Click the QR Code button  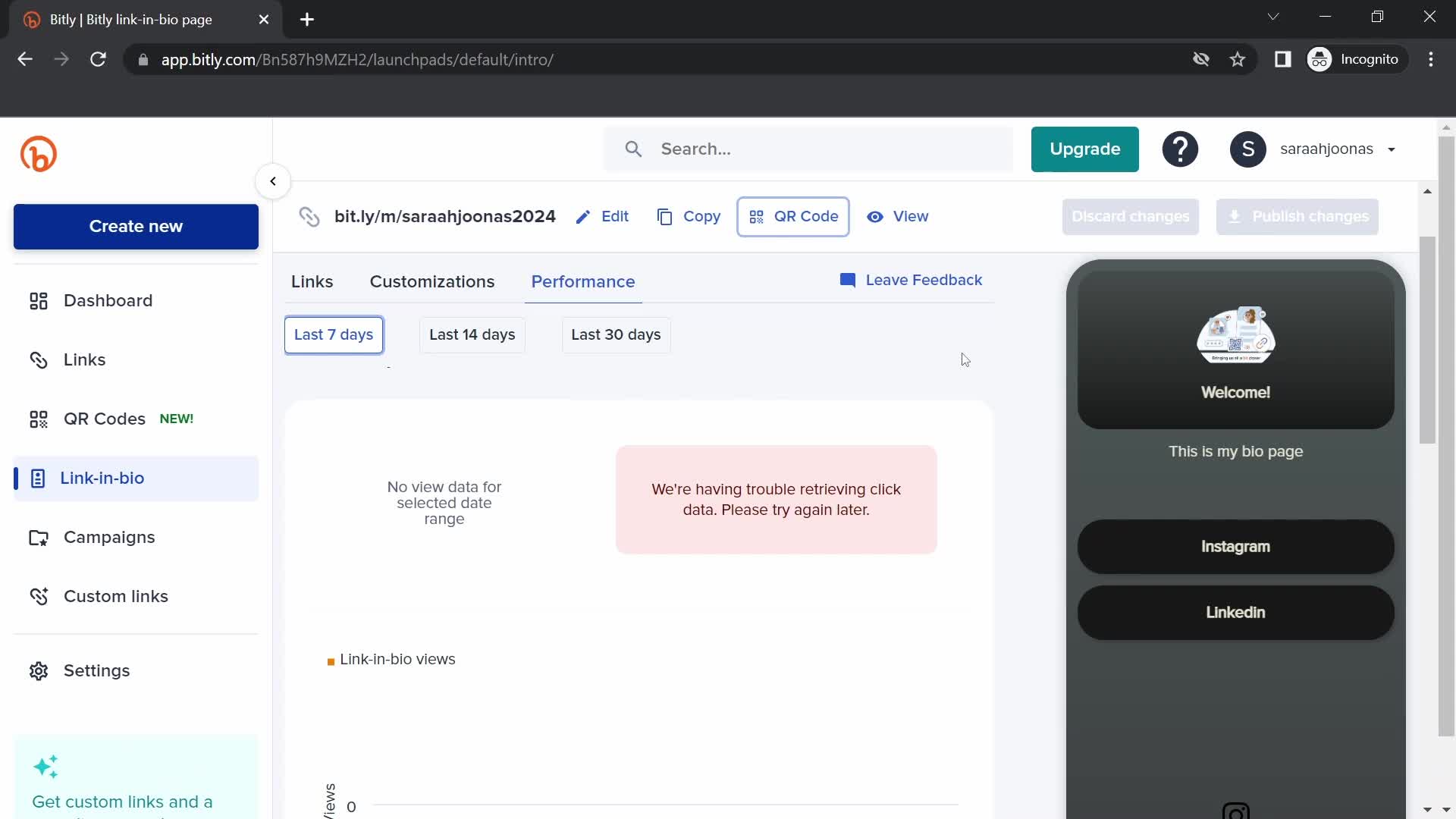coord(795,216)
